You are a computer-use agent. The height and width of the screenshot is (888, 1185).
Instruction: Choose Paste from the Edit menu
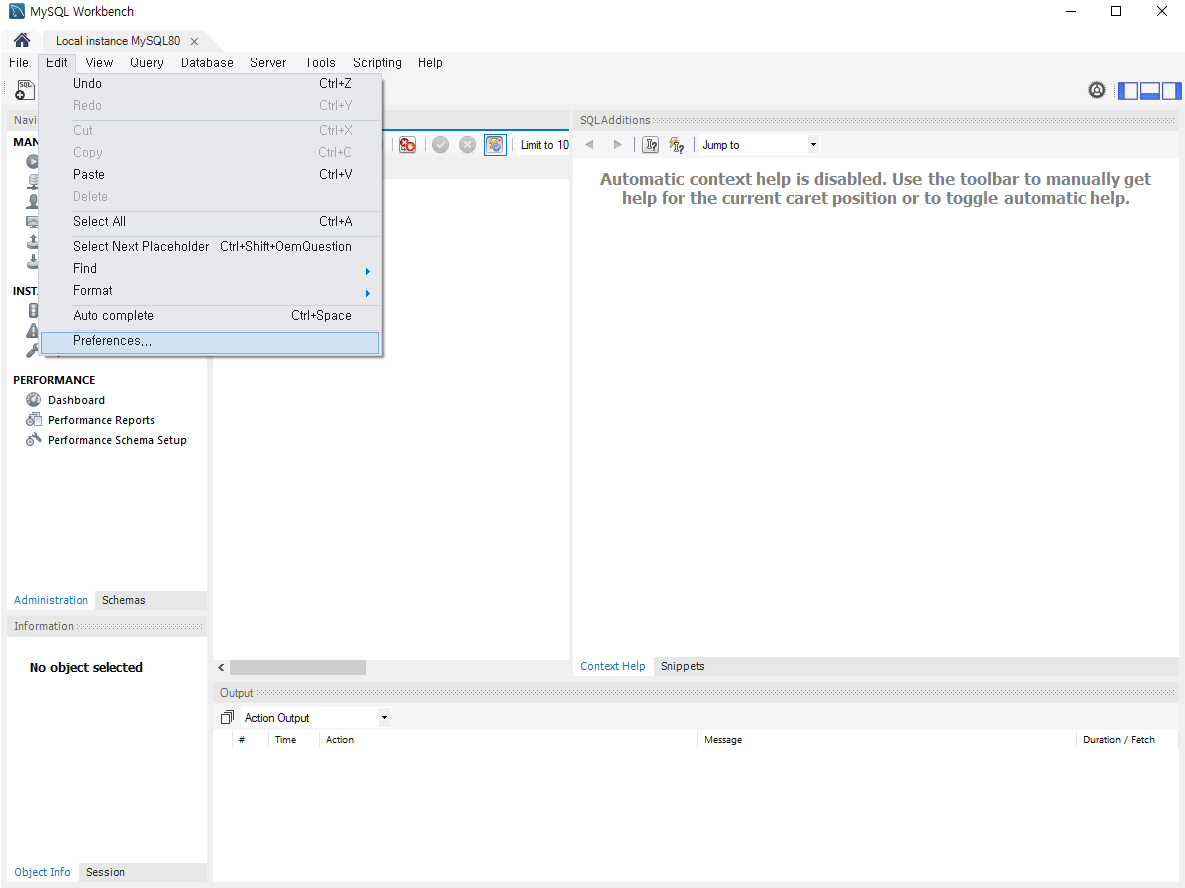(210, 175)
